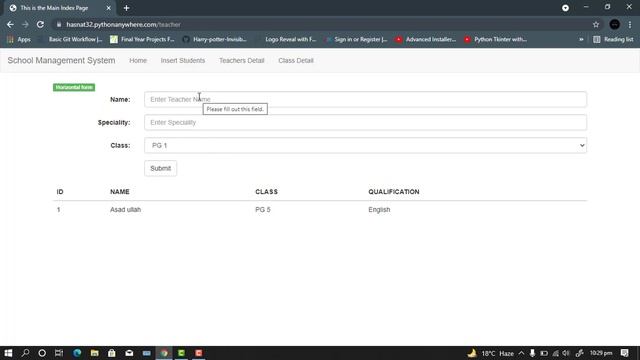Open the Harry-potter-Invisib bookmark

click(215, 40)
